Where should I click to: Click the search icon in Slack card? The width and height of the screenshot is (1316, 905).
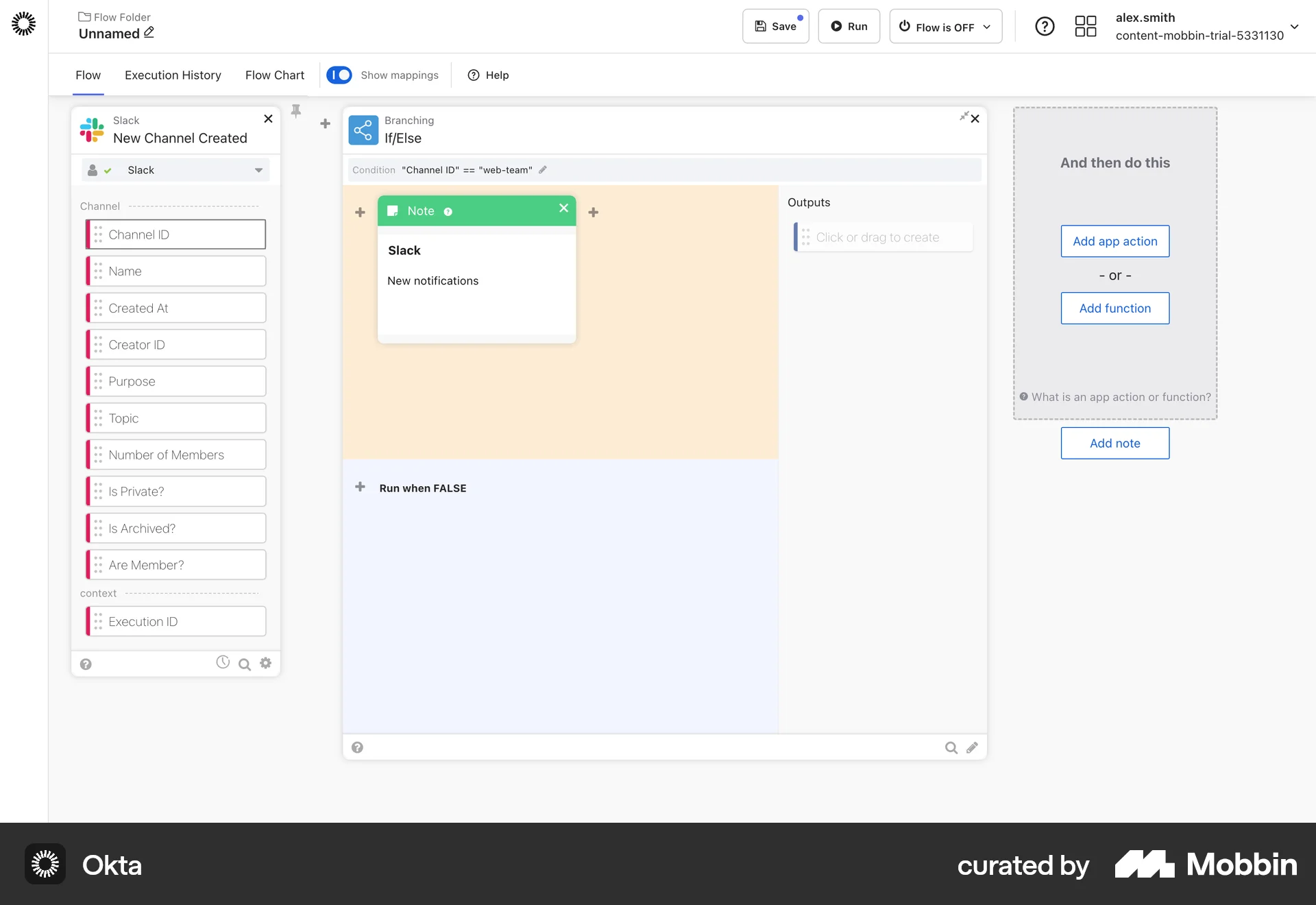pyautogui.click(x=244, y=664)
